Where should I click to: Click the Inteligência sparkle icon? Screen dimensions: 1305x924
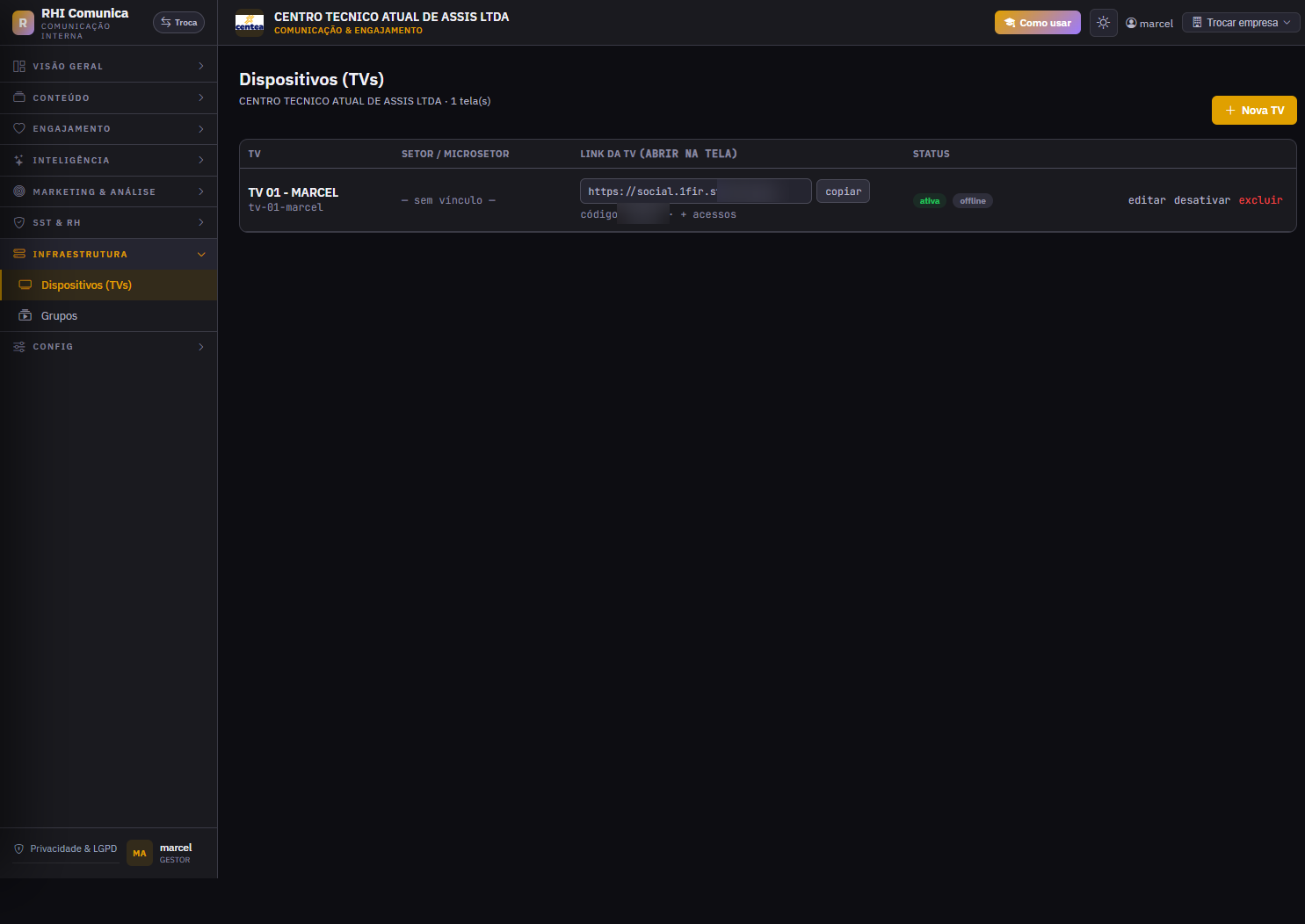click(19, 160)
